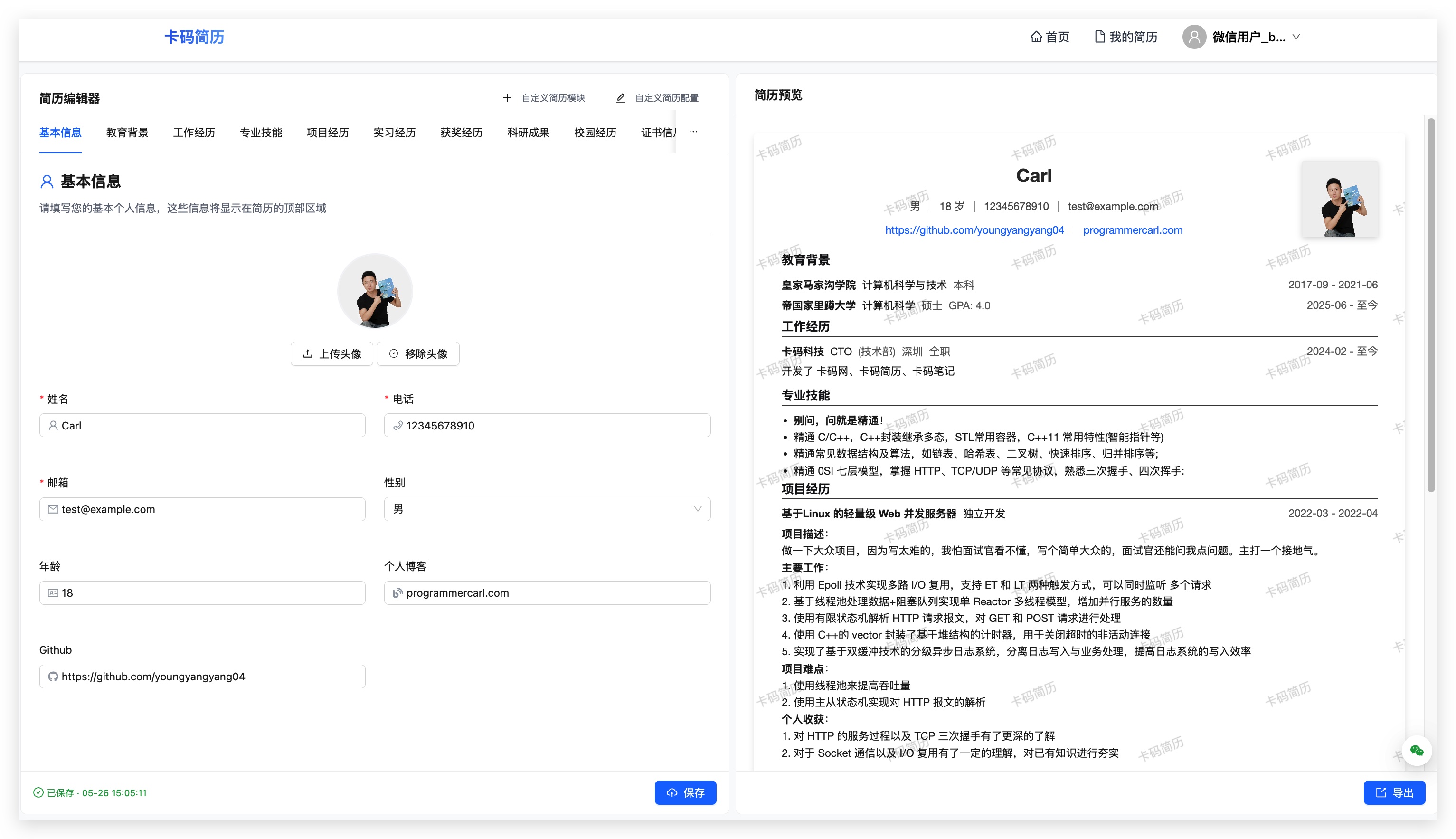Click the WeChat floating icon at bottom right
Image resolution: width=1456 pixels, height=839 pixels.
pyautogui.click(x=1418, y=750)
